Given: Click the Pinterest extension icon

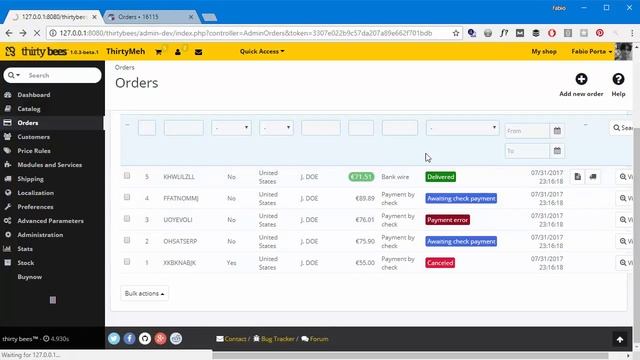Looking at the screenshot, I should point(600,33).
